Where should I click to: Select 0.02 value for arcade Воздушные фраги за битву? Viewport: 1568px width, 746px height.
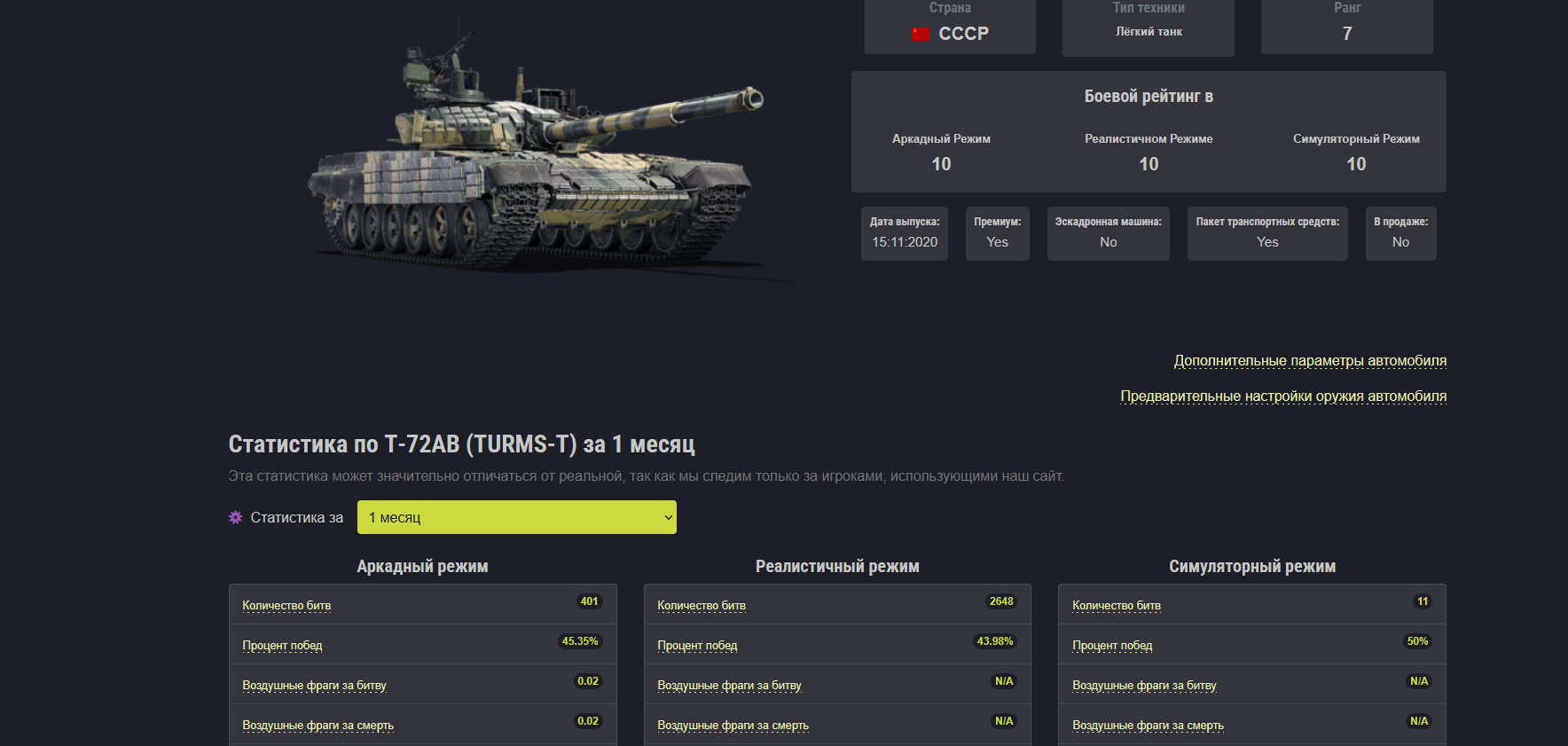588,681
